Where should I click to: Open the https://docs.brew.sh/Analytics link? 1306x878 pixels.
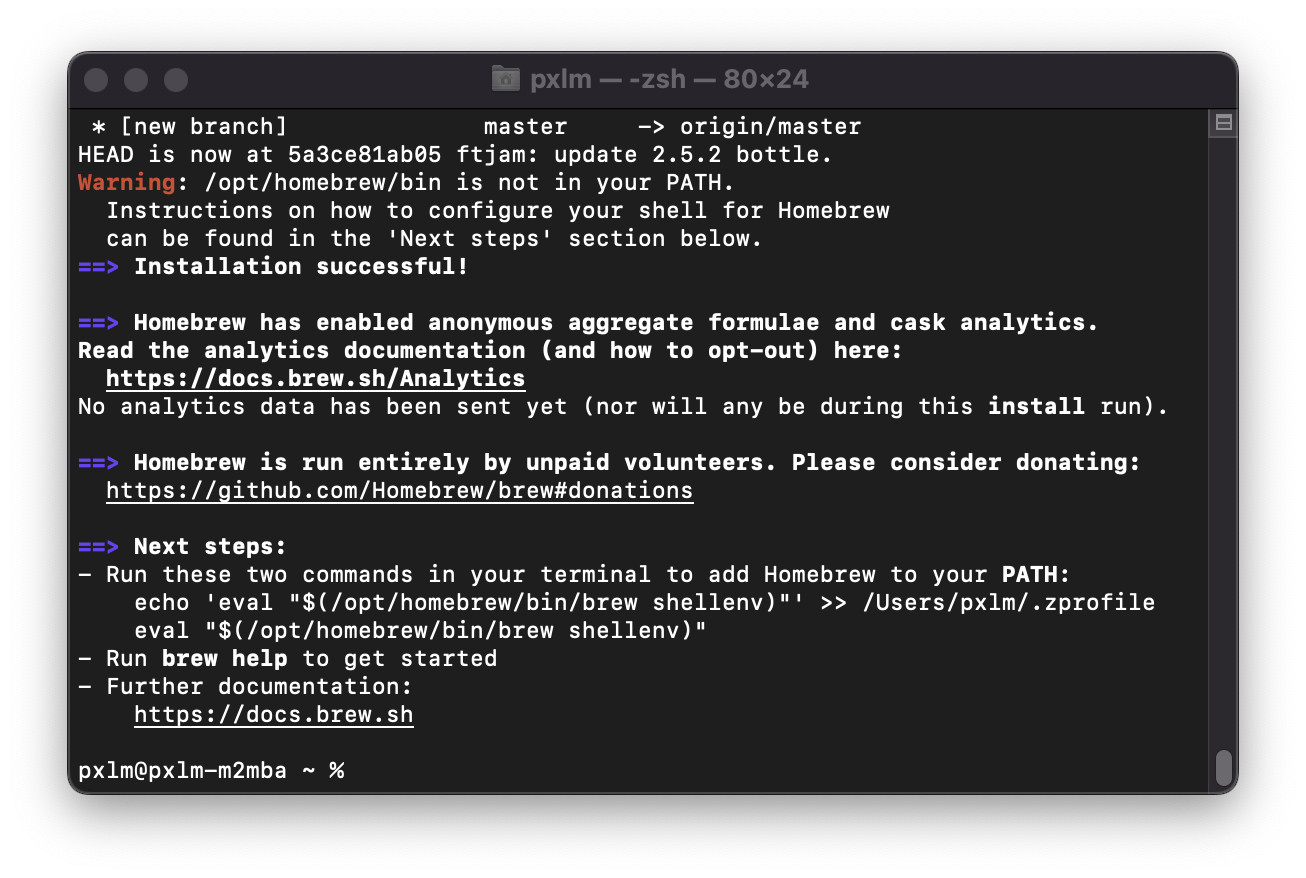313,378
